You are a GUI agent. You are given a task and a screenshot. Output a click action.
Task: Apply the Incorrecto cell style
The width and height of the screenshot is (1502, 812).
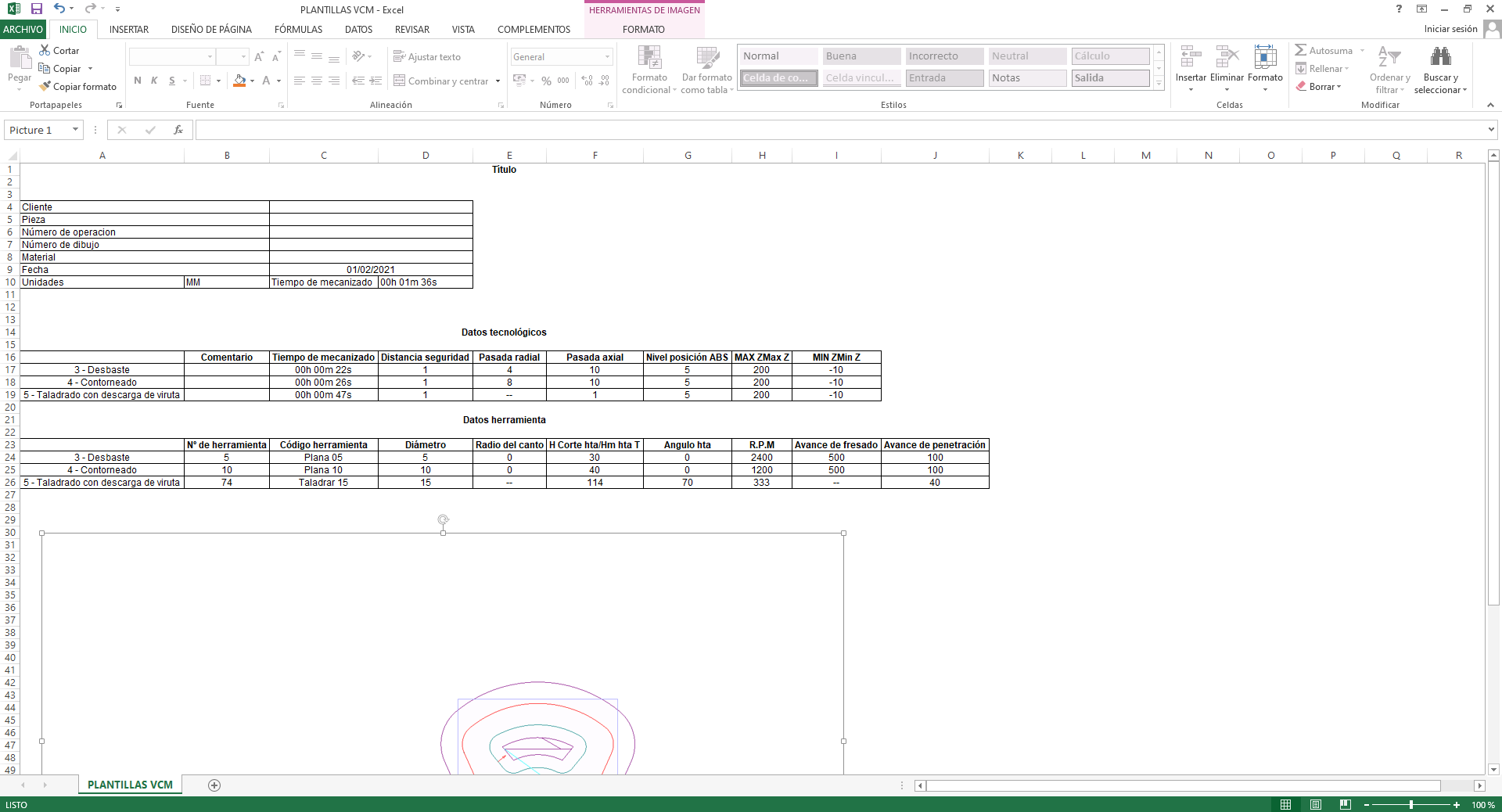click(x=943, y=56)
